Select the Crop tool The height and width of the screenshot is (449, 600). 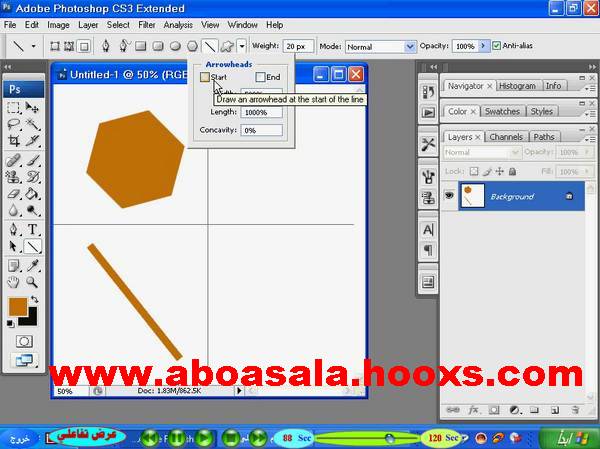(x=14, y=140)
